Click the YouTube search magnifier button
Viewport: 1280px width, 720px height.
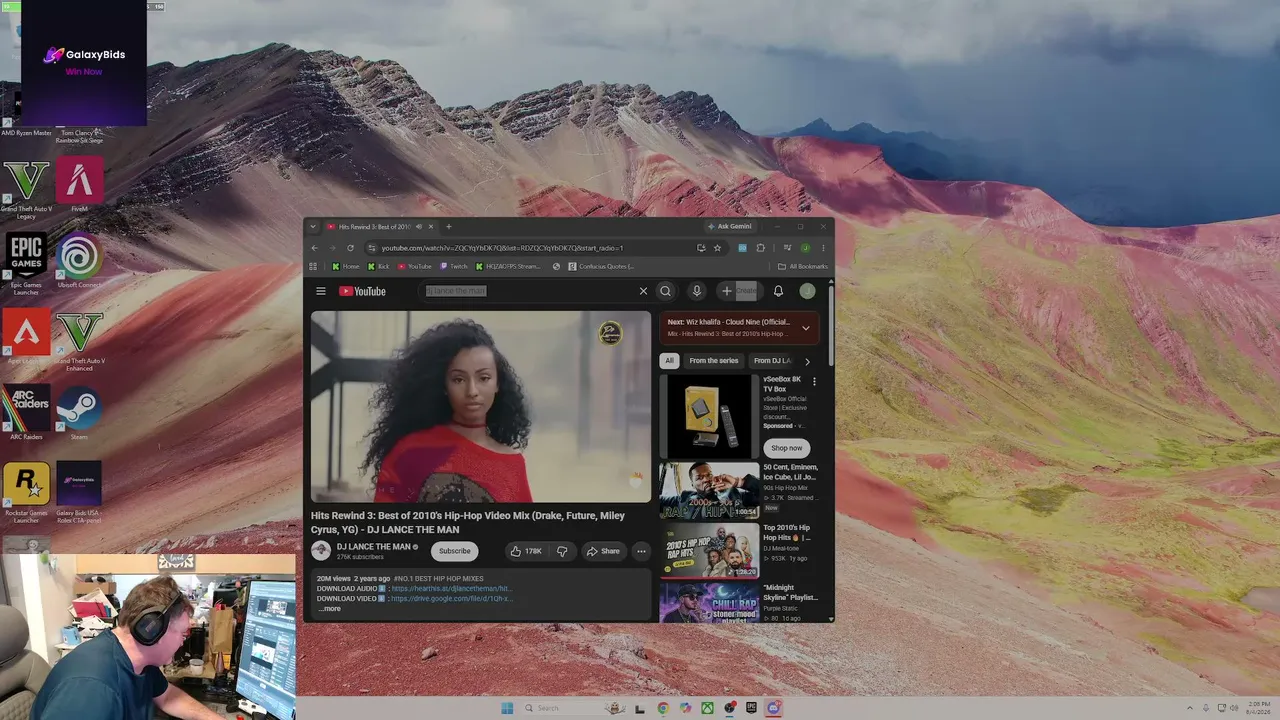click(x=665, y=291)
